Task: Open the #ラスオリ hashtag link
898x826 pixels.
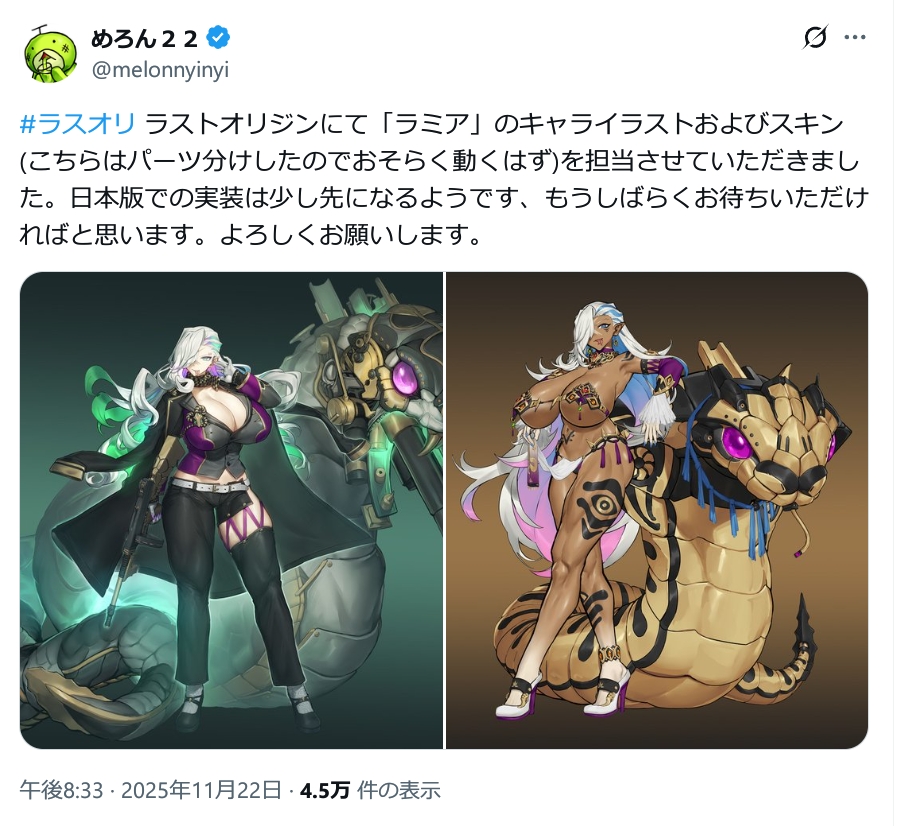Action: (77, 124)
